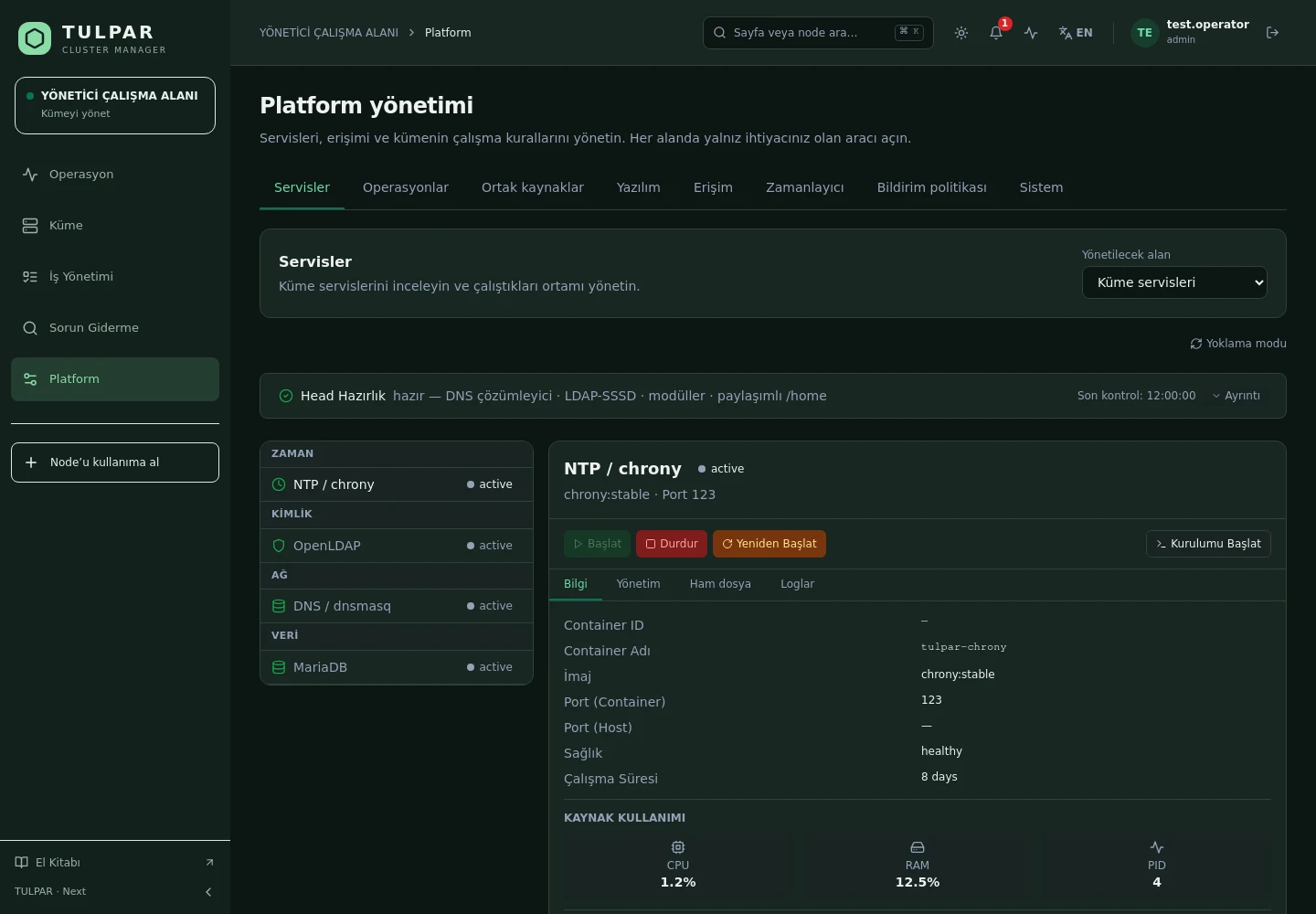Select MariaDB service in list

tap(397, 667)
